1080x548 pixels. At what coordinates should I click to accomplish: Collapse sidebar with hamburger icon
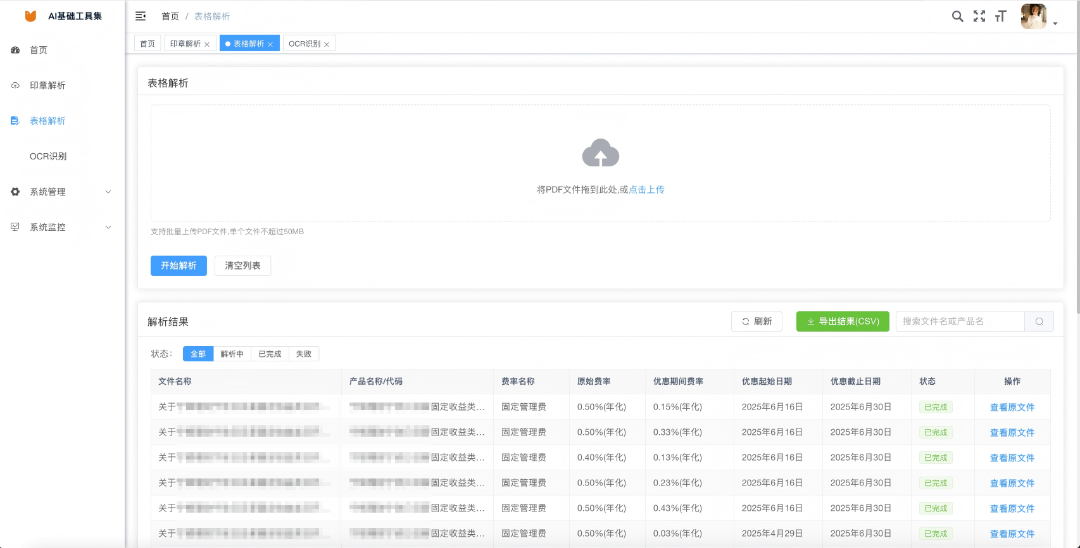tap(141, 16)
